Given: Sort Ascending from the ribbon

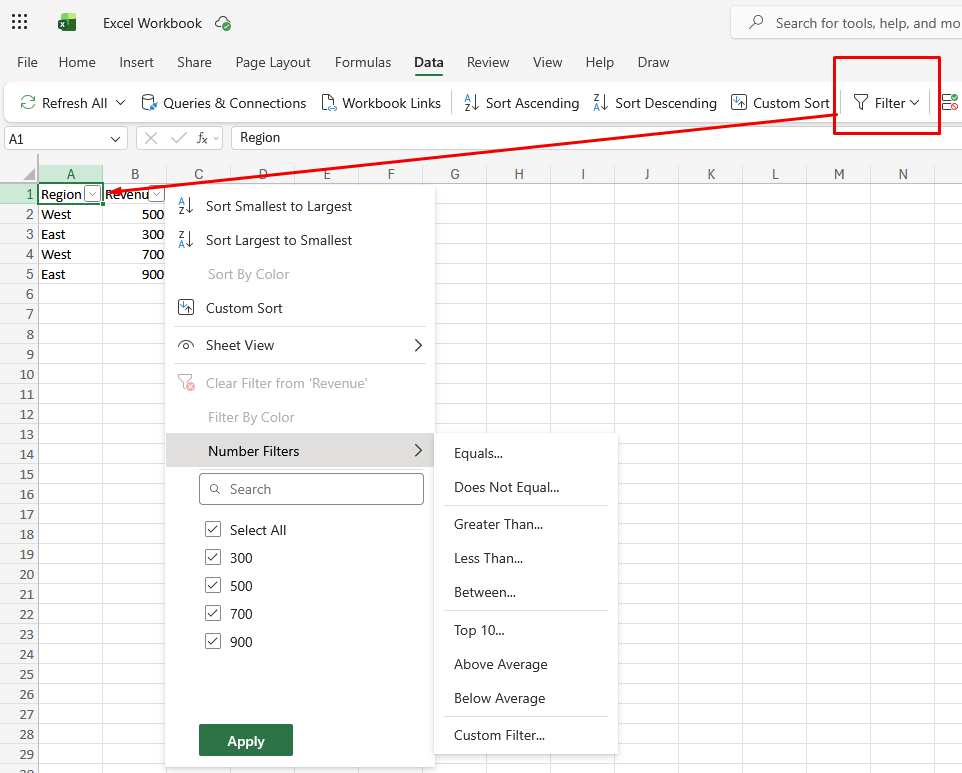Looking at the screenshot, I should (521, 103).
